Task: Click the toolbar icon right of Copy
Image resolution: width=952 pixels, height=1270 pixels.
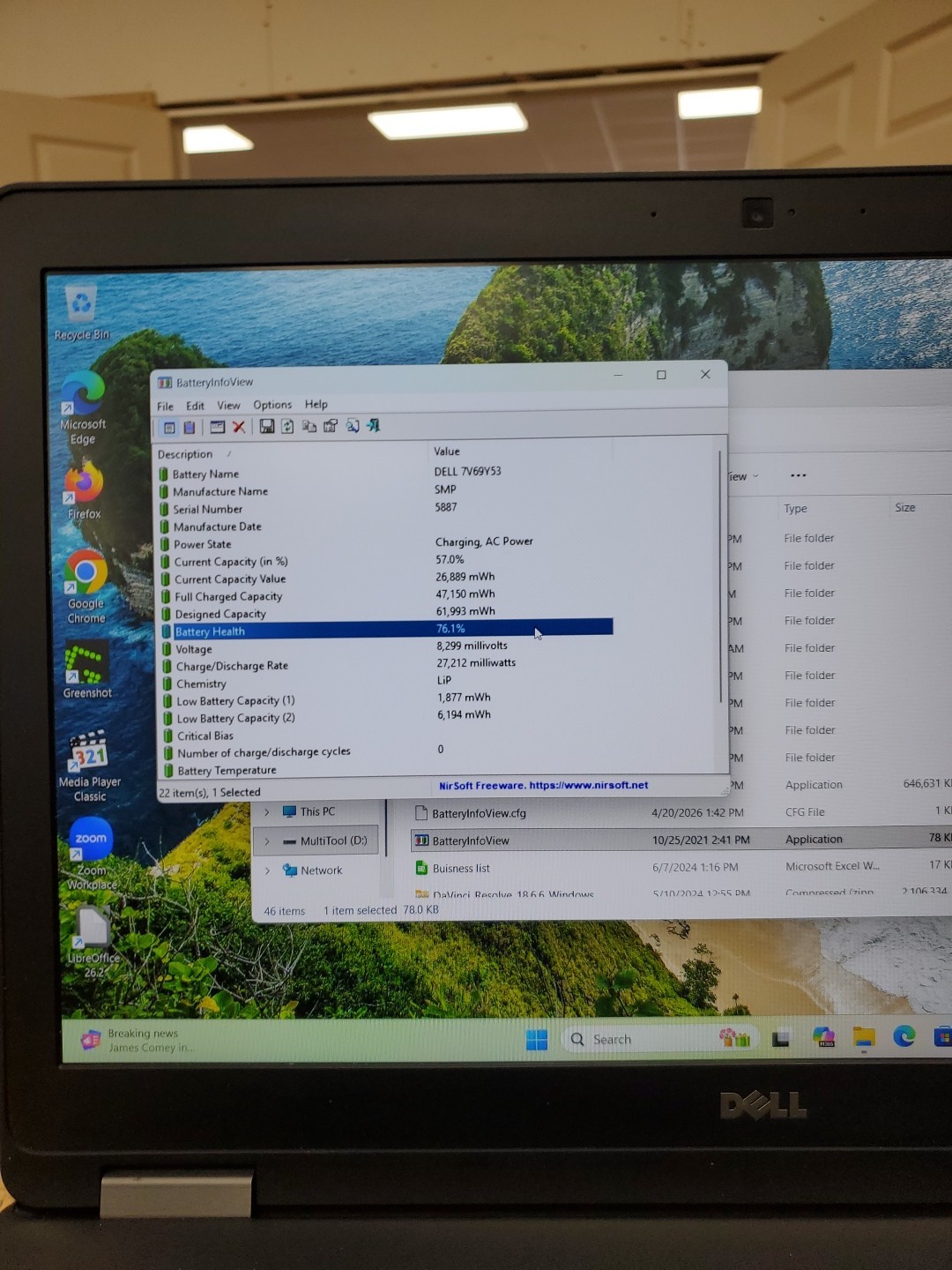Action: pyautogui.click(x=331, y=426)
